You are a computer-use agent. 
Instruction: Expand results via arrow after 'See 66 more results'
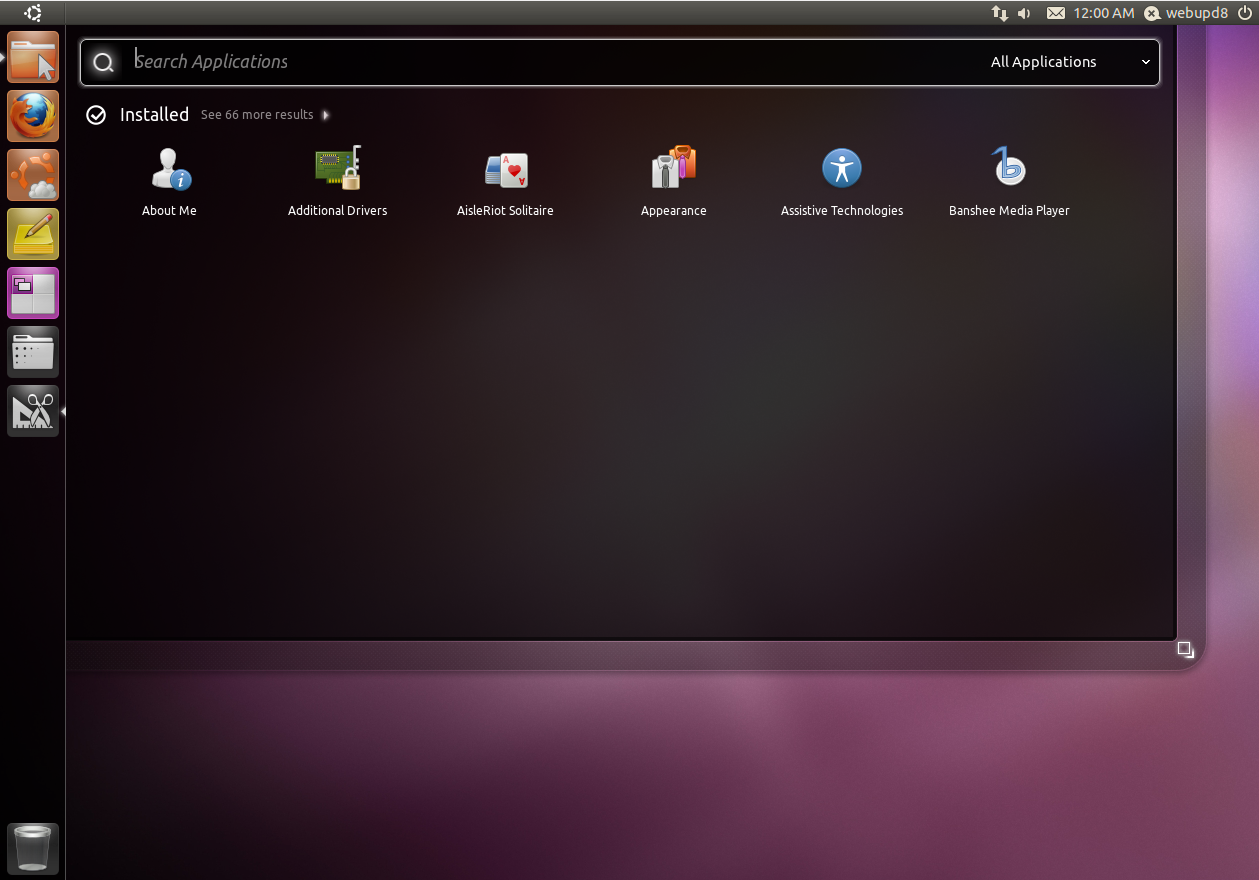pos(326,115)
